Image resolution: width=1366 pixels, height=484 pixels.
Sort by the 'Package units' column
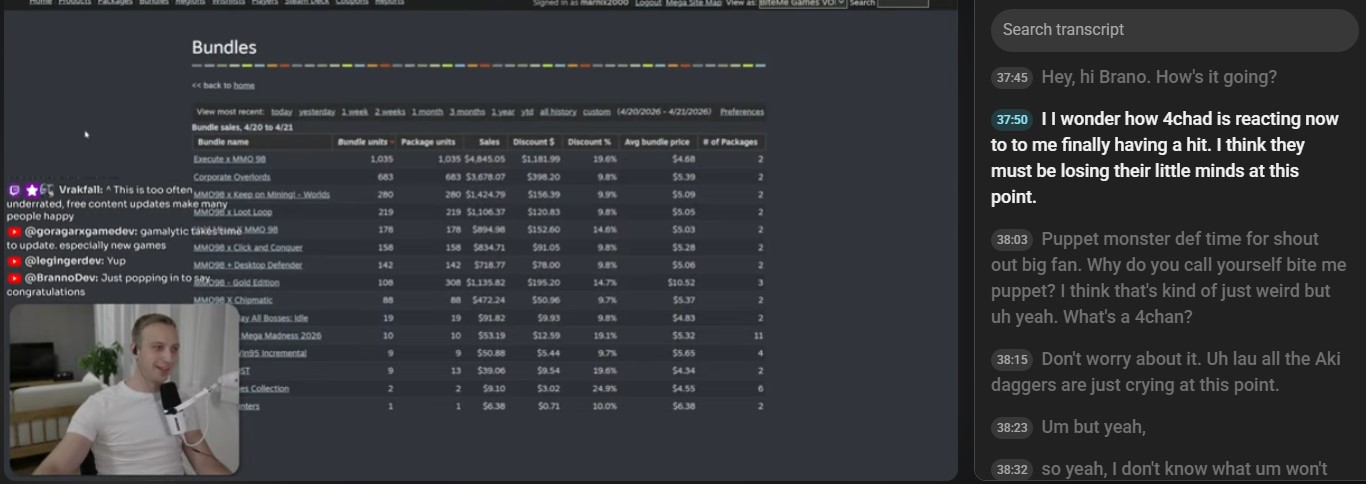pos(428,142)
